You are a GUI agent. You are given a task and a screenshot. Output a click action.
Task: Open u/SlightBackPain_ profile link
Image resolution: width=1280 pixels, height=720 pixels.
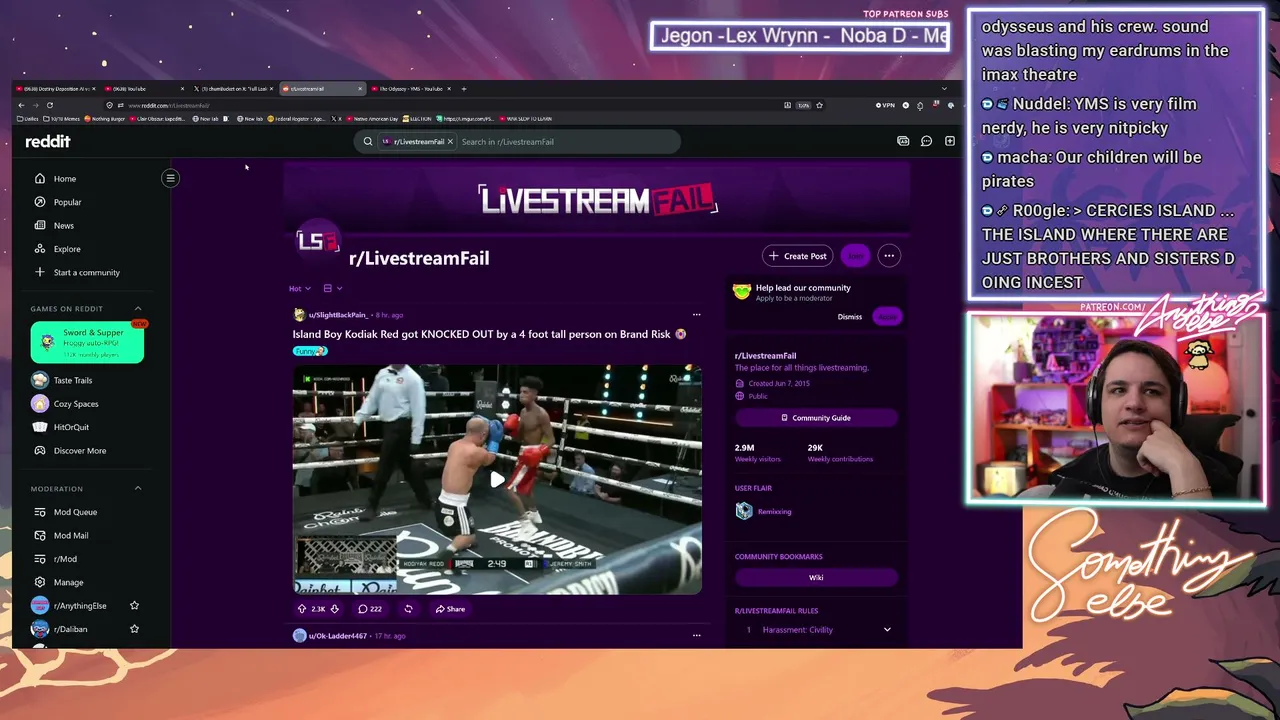pyautogui.click(x=338, y=315)
